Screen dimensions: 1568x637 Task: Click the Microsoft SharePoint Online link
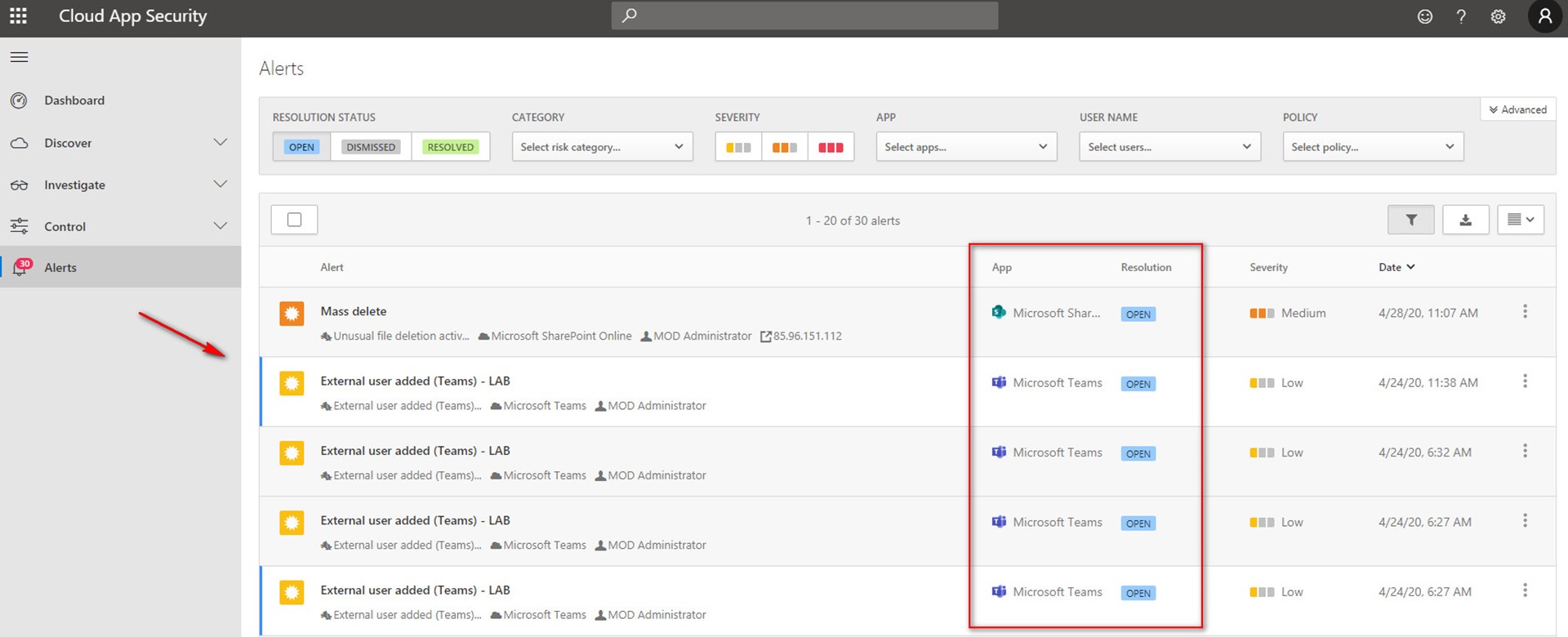(x=561, y=336)
